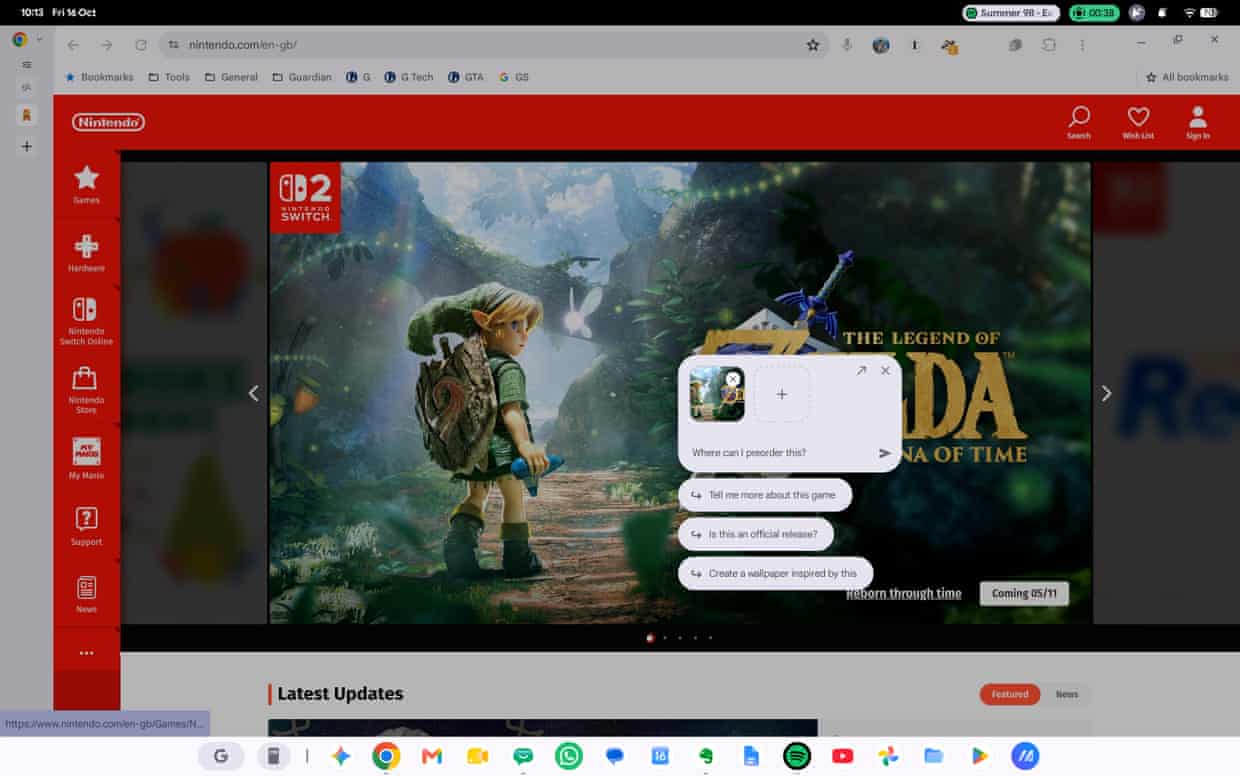
Task: Open the News sidebar icon
Action: [87, 594]
